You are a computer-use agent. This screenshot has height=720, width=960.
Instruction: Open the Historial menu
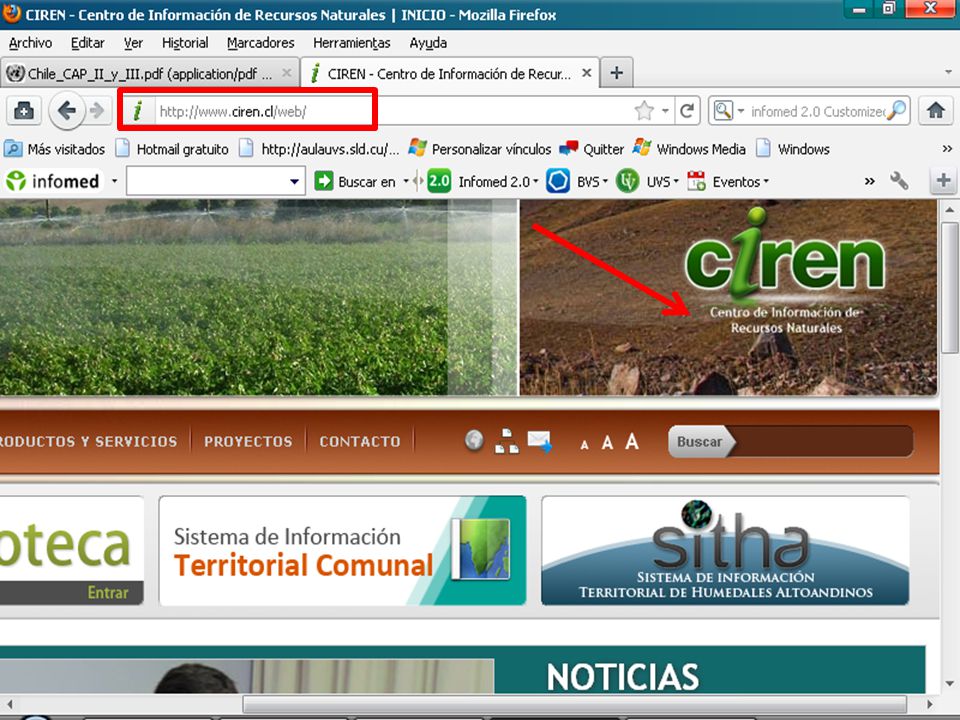coord(185,43)
